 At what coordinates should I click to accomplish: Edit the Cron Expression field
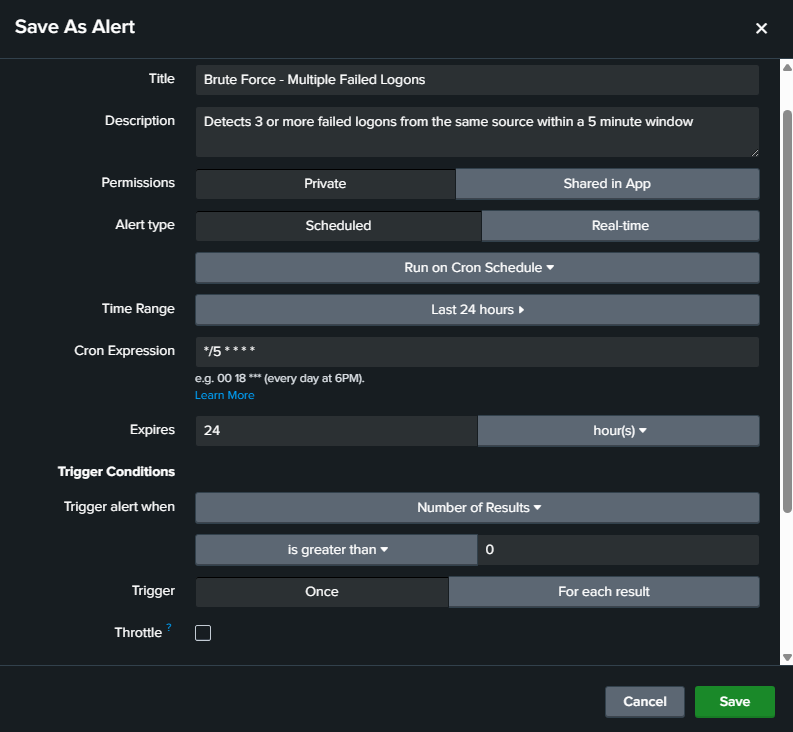click(477, 352)
